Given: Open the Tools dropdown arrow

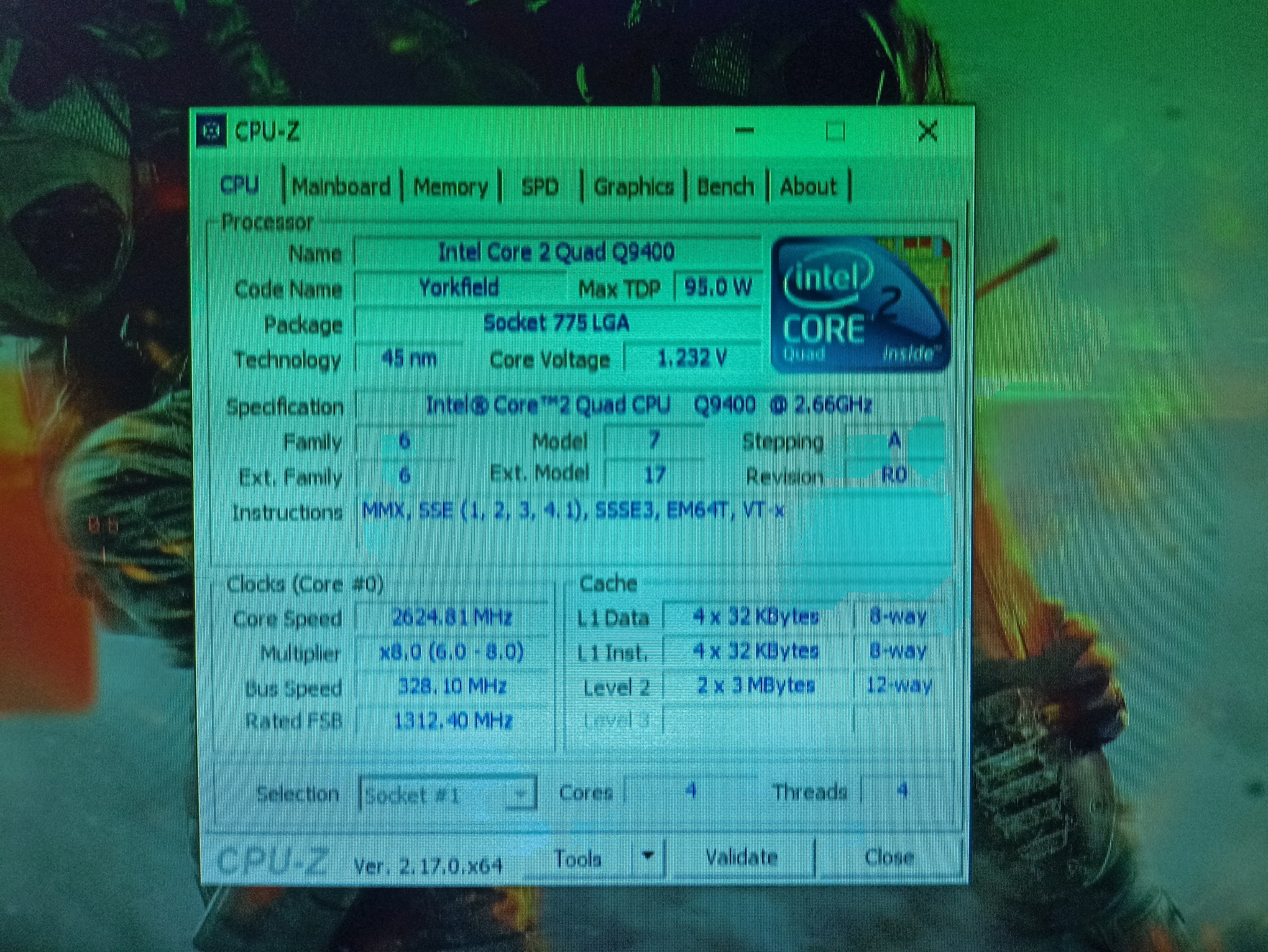Looking at the screenshot, I should point(648,856).
